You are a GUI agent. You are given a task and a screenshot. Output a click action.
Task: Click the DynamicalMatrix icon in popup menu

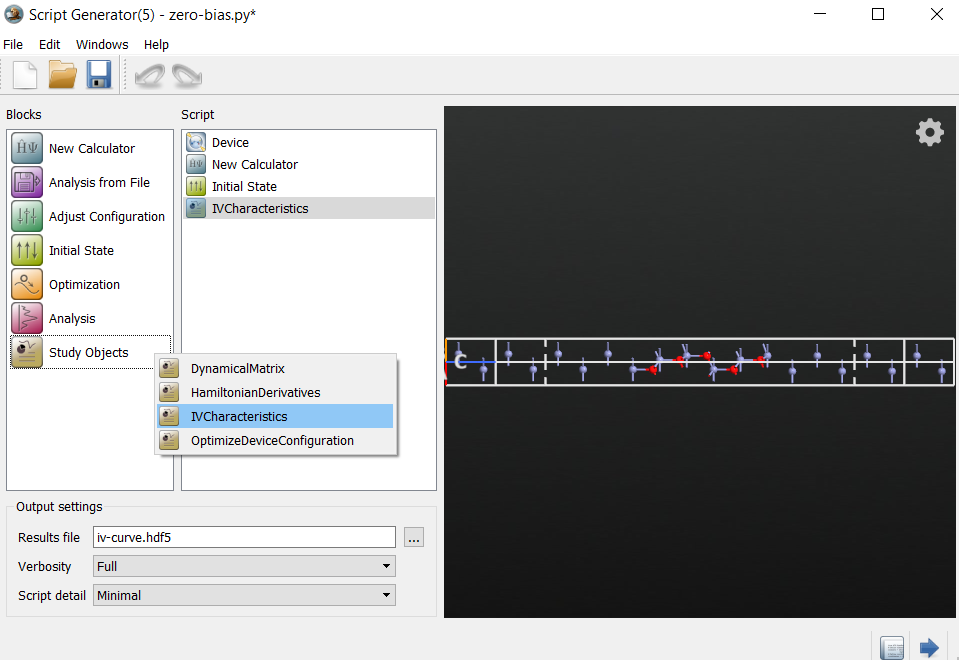coord(169,368)
